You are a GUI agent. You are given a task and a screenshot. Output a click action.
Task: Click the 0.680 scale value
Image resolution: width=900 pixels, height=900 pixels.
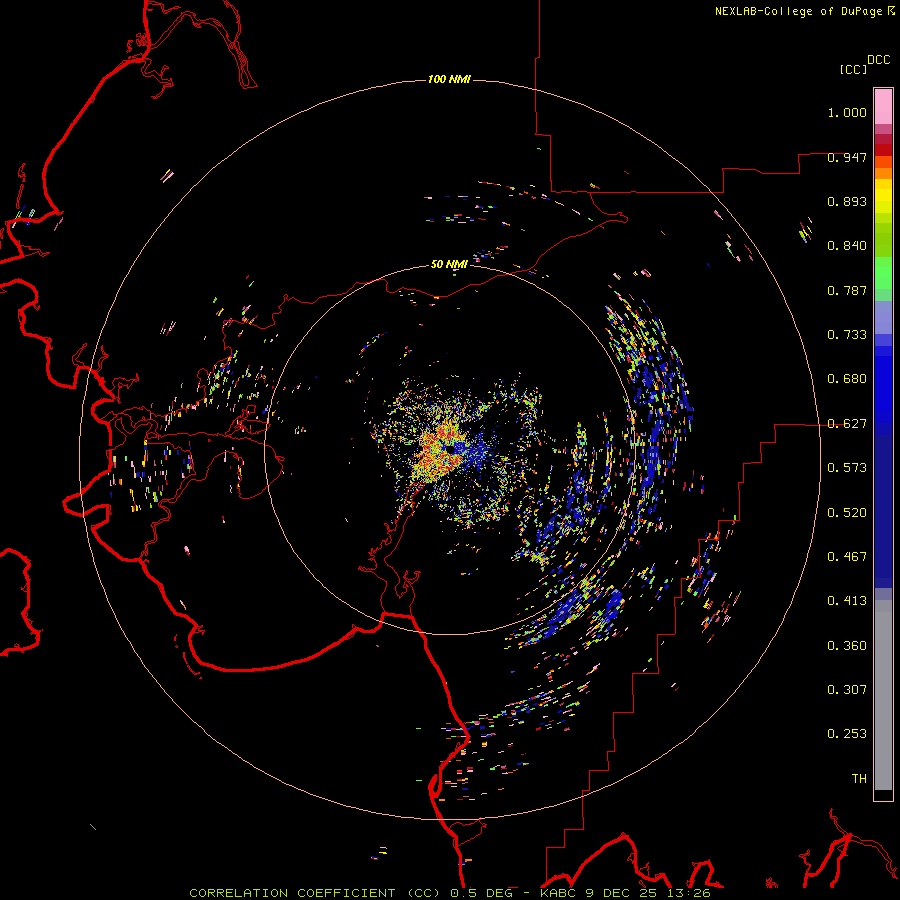(847, 379)
